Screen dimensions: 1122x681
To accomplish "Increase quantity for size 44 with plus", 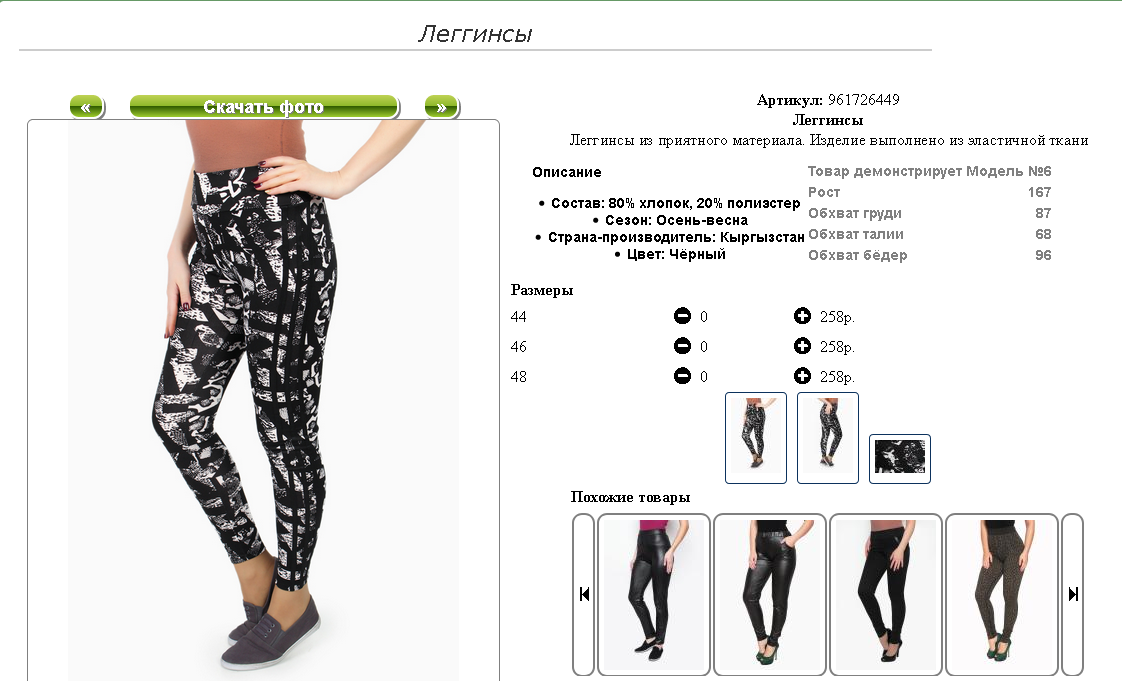I will click(802, 315).
